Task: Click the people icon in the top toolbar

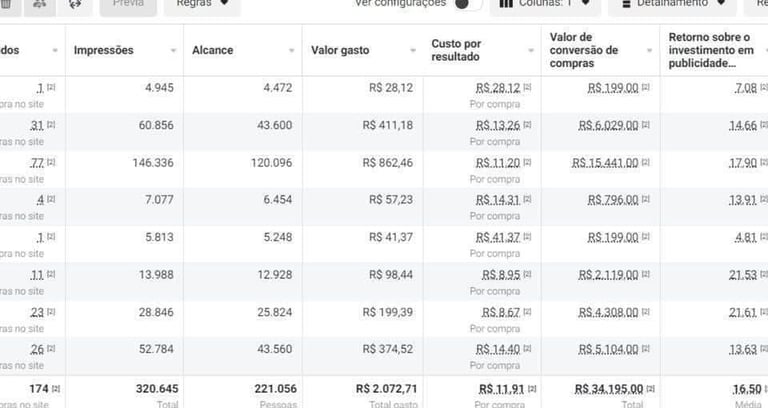Action: [40, 4]
